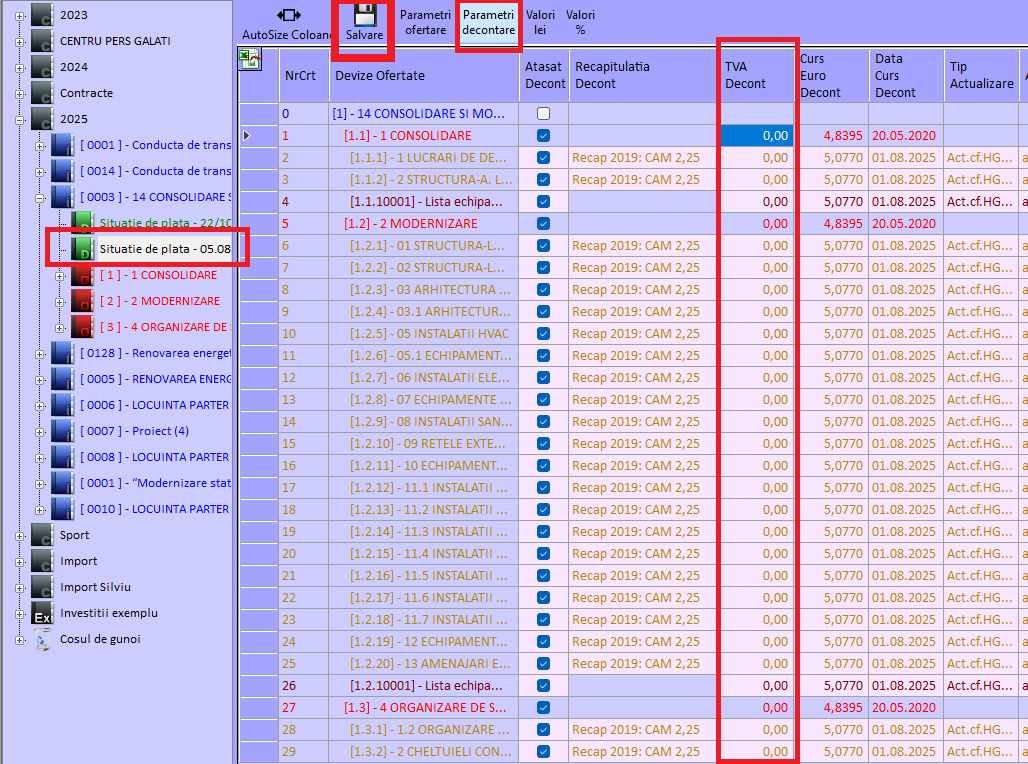The image size is (1028, 764).
Task: Click the Investitii exemplu folder icon
Action: (43, 613)
